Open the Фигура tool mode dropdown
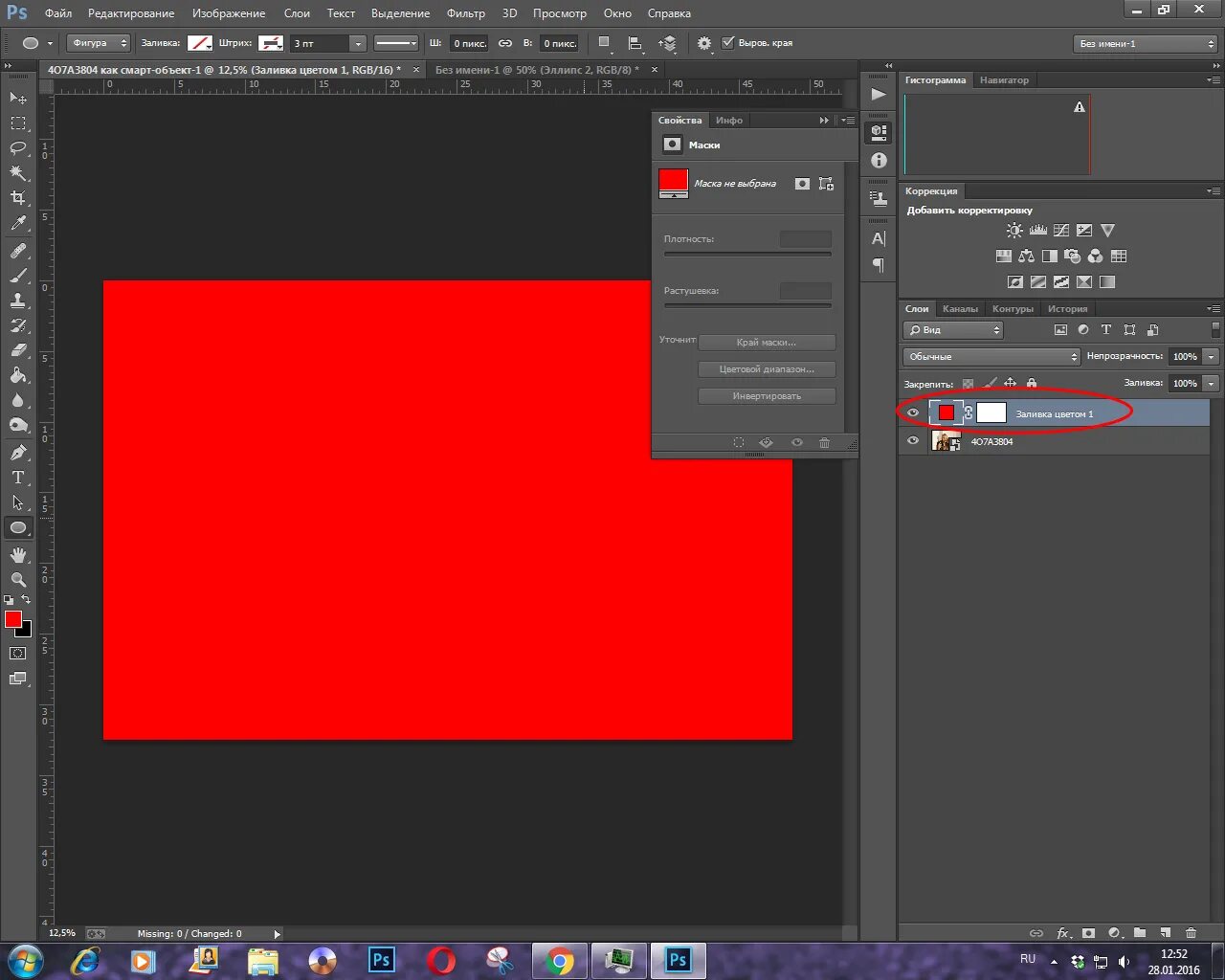The height and width of the screenshot is (980, 1225). pos(99,43)
